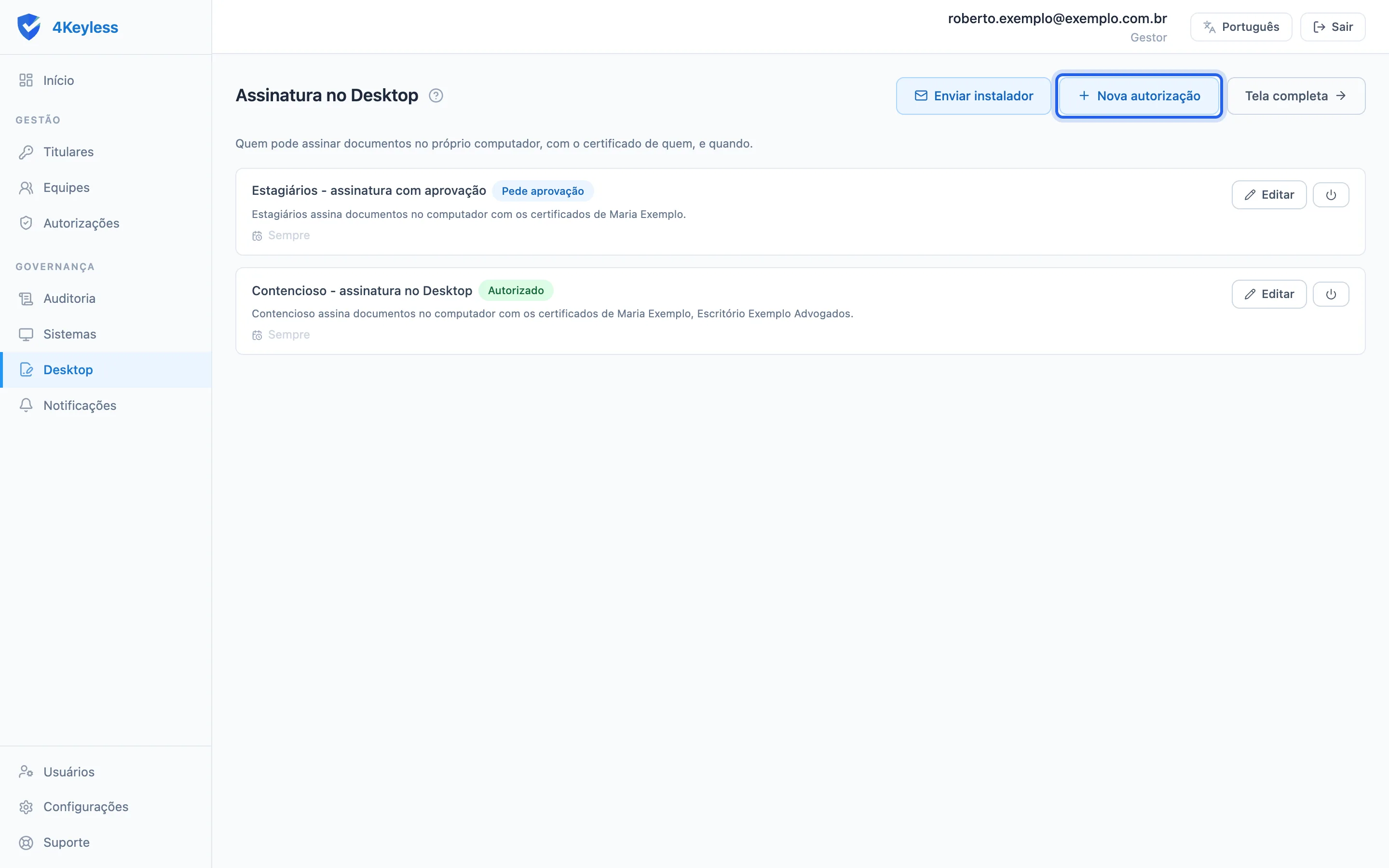Image resolution: width=1389 pixels, height=868 pixels.
Task: Open Auditoria page
Action: (x=106, y=298)
